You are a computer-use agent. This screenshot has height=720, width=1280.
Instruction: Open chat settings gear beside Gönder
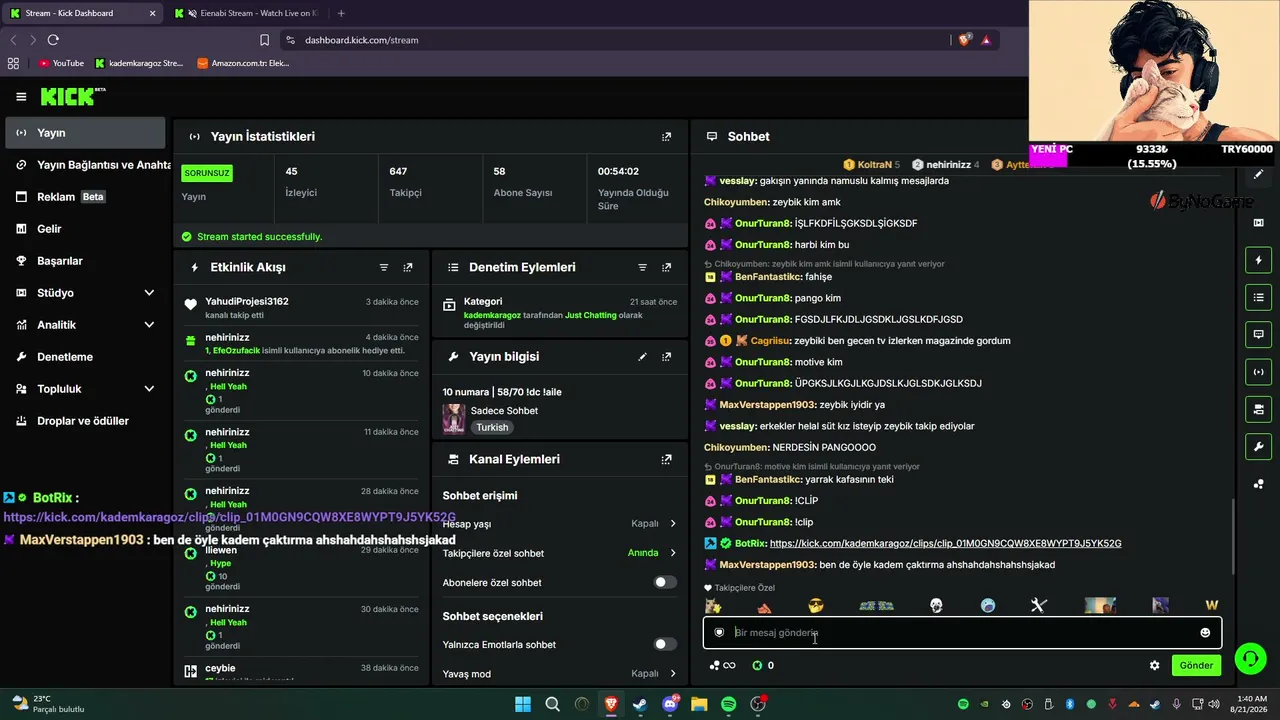click(x=1155, y=665)
